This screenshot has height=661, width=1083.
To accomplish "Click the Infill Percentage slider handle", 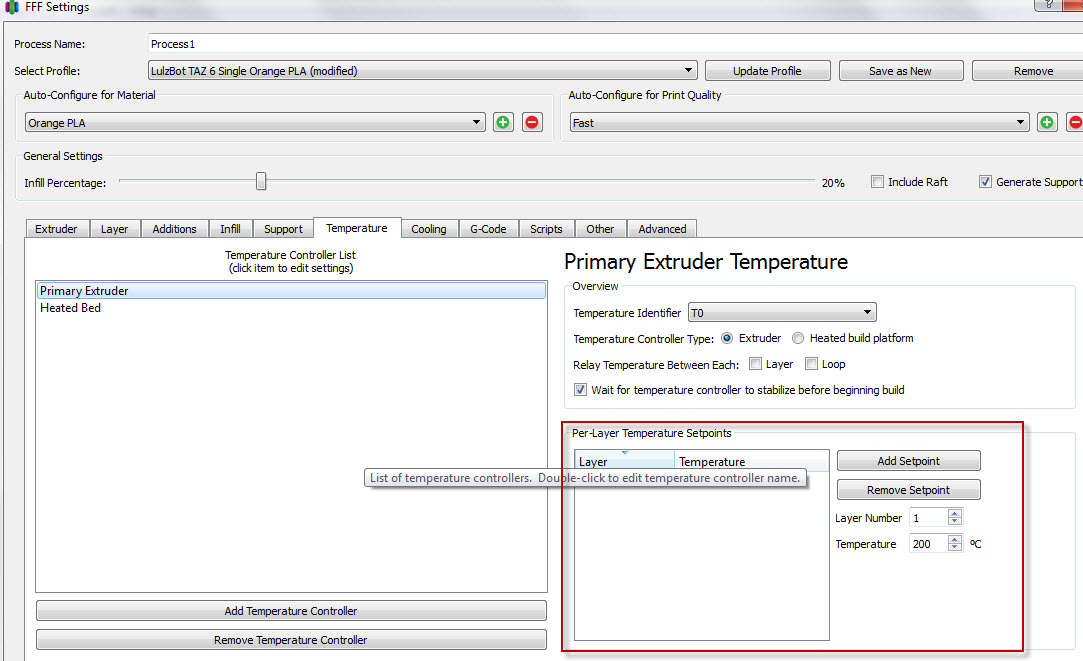I will click(261, 181).
